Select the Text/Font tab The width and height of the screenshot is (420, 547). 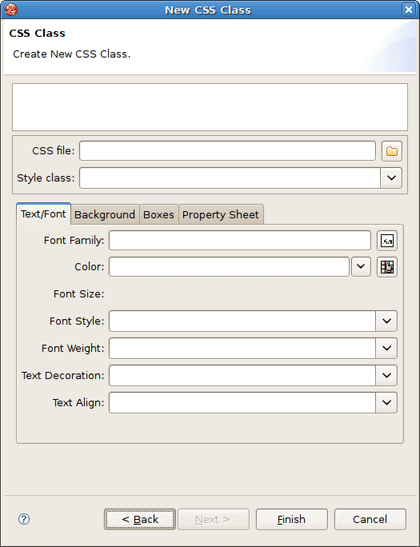coord(43,214)
